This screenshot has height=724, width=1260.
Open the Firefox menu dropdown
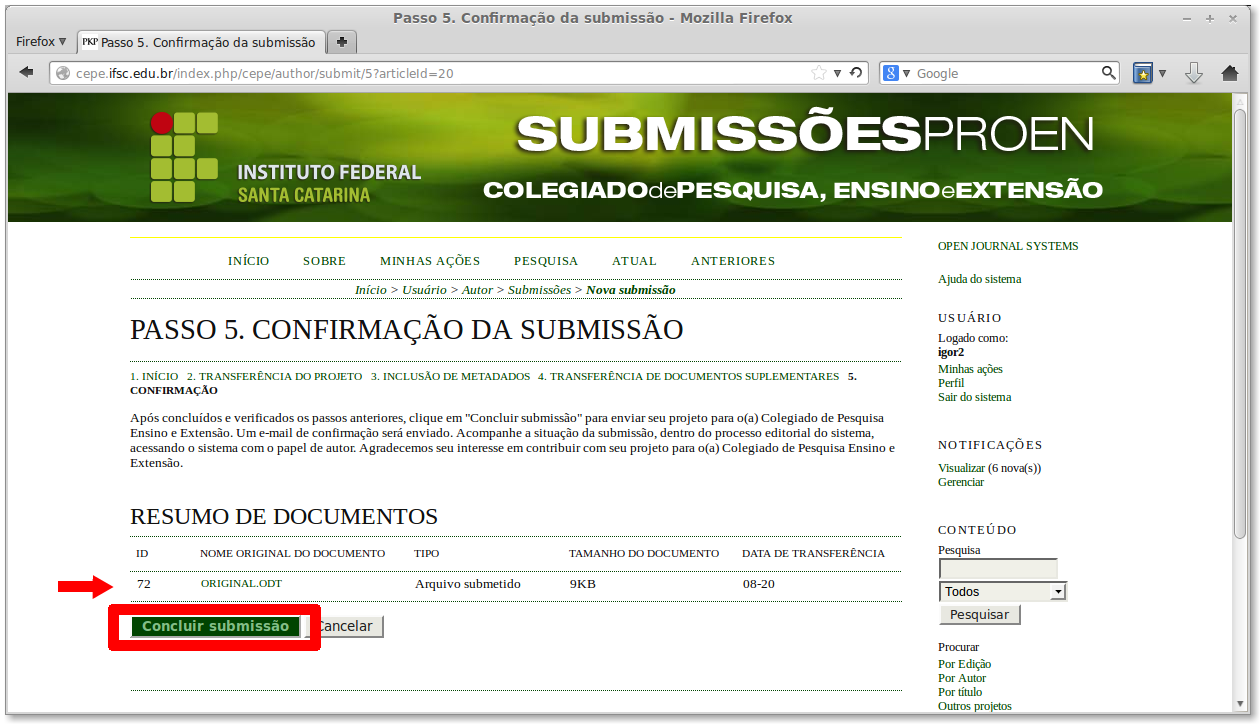(x=38, y=41)
